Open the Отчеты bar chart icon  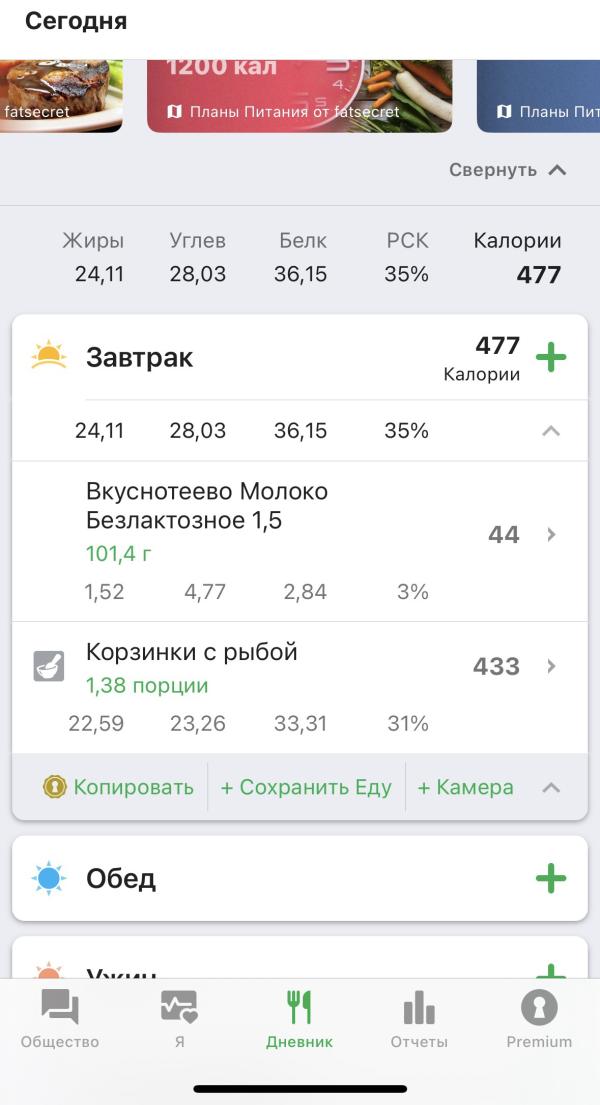click(419, 1008)
